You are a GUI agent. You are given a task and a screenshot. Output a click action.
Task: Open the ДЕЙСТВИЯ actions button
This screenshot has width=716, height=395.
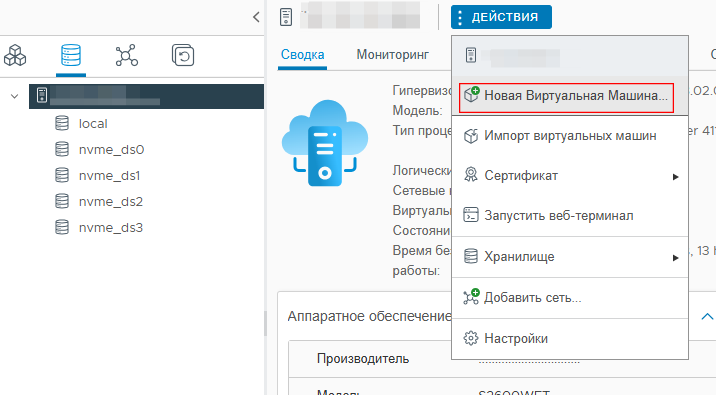(501, 17)
